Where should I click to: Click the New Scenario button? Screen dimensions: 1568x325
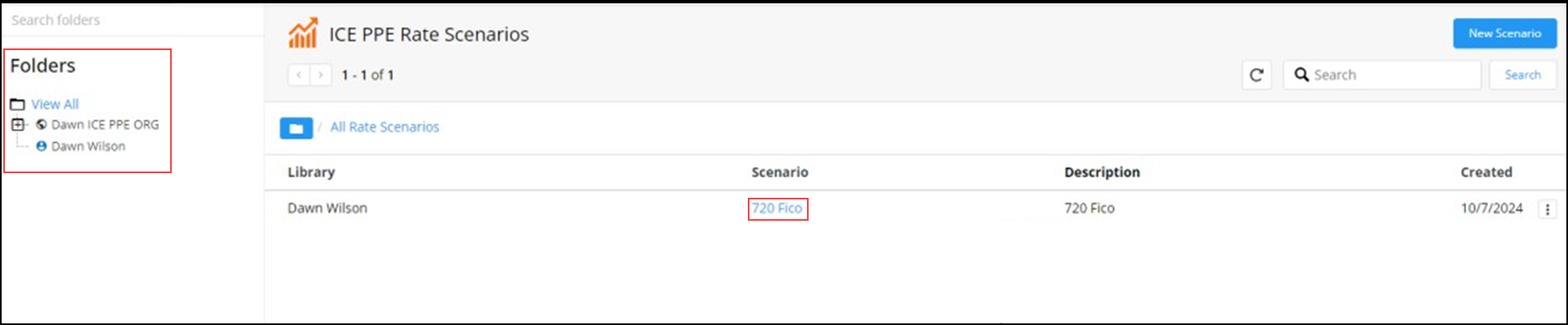point(1505,34)
